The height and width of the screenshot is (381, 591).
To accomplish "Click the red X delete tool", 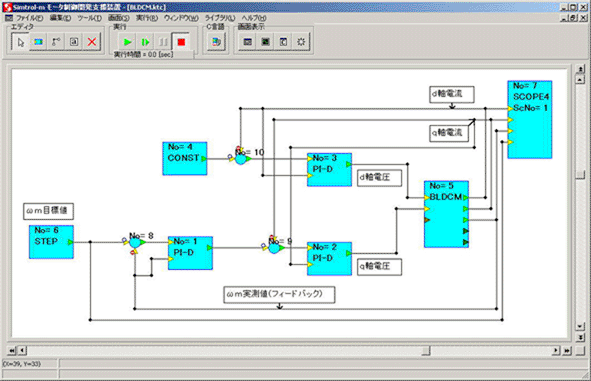I will click(x=92, y=42).
